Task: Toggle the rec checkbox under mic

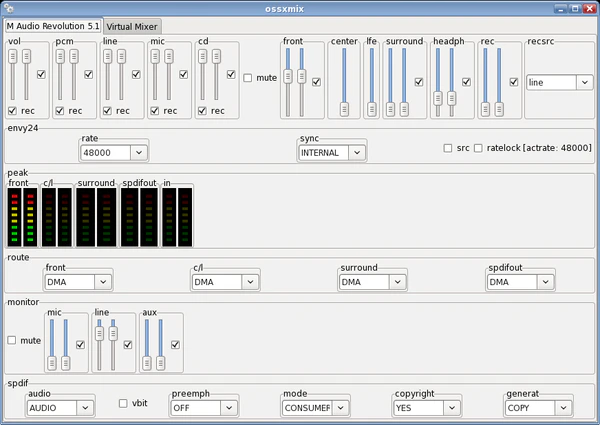Action: tap(155, 110)
